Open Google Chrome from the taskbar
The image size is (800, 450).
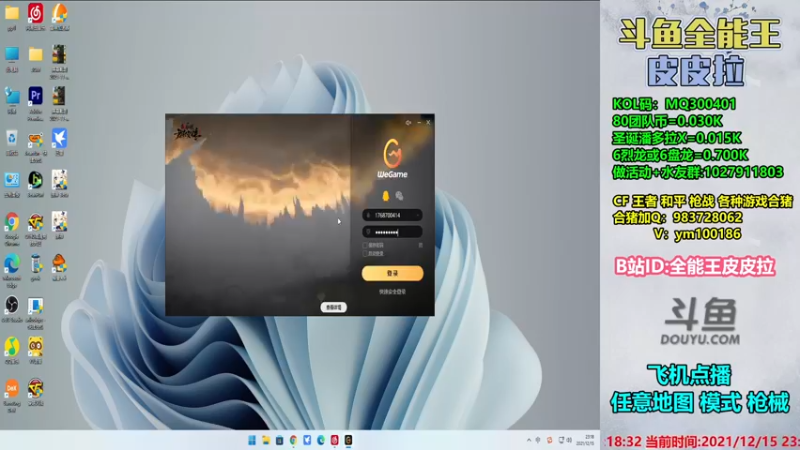(x=293, y=440)
